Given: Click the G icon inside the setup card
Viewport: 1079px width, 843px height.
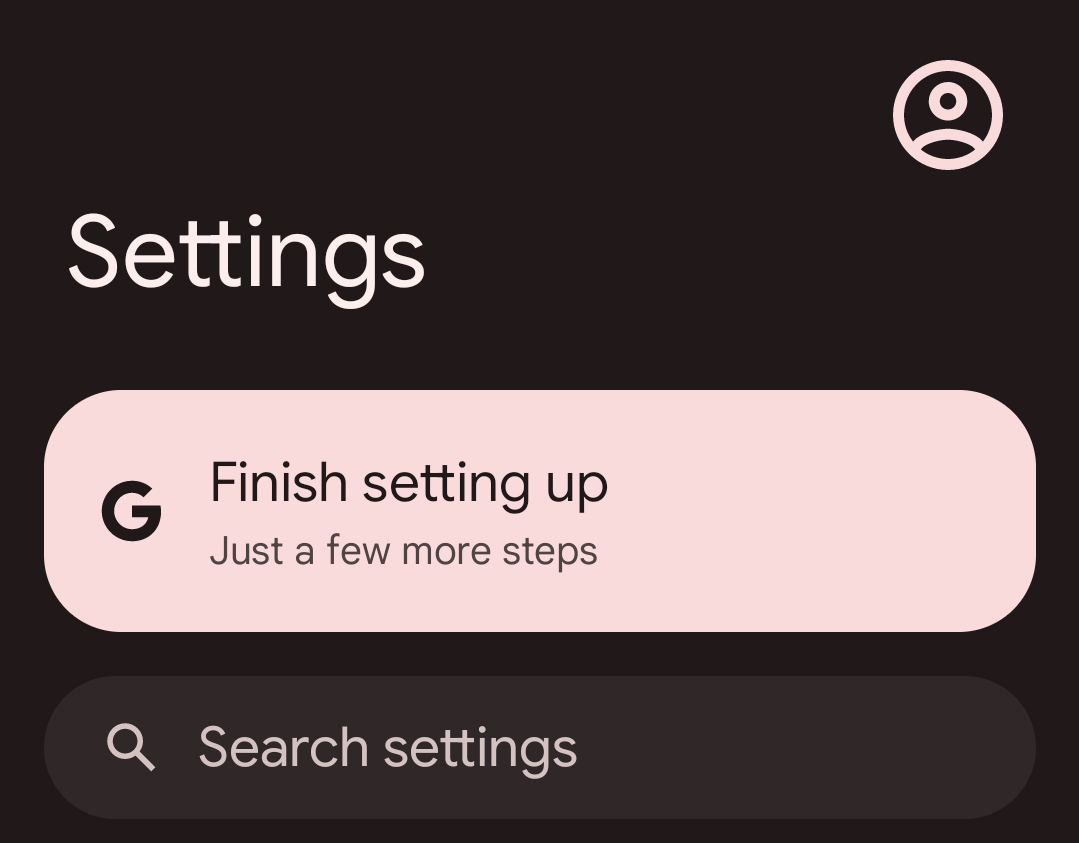Looking at the screenshot, I should 133,511.
